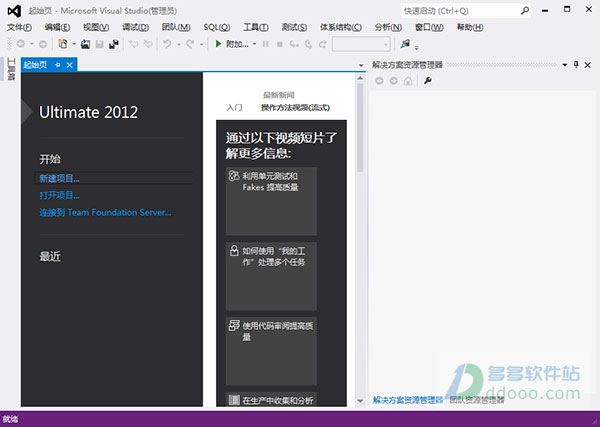Screen dimensions: 600x427
Task: Open the 帮助(H) menu
Action: point(470,28)
